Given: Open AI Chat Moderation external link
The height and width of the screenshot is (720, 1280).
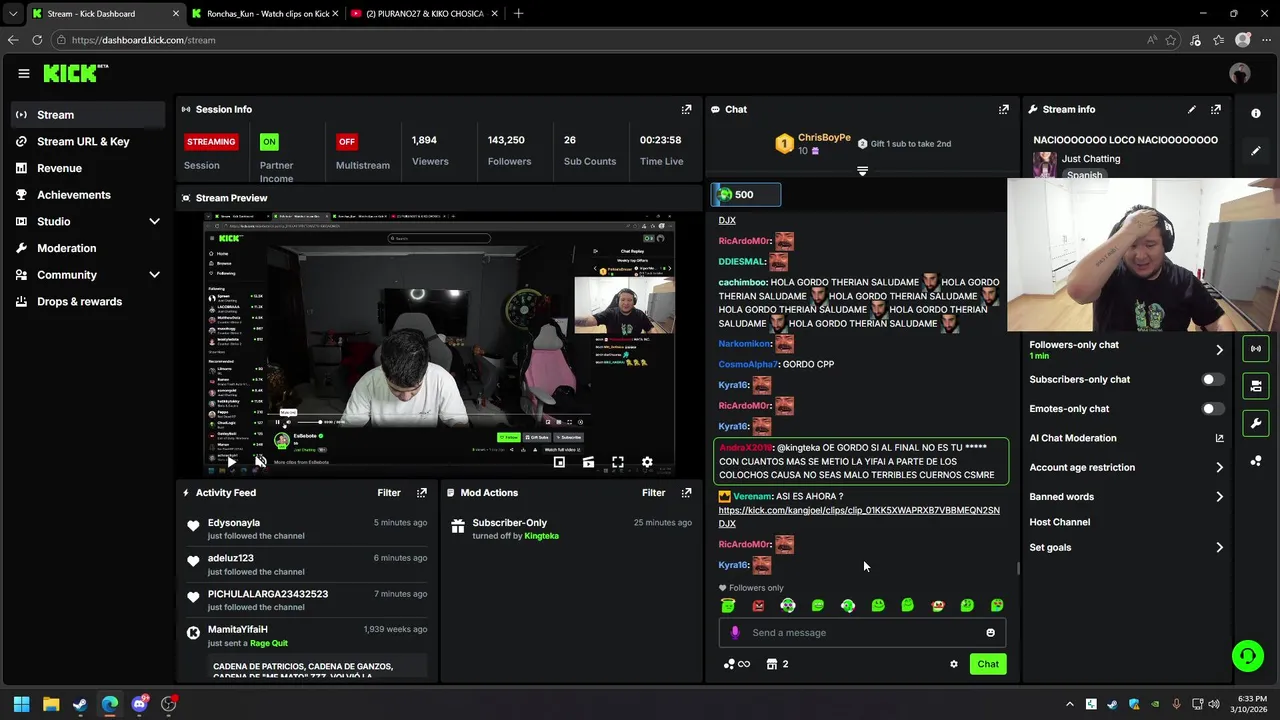Looking at the screenshot, I should tap(1219, 438).
